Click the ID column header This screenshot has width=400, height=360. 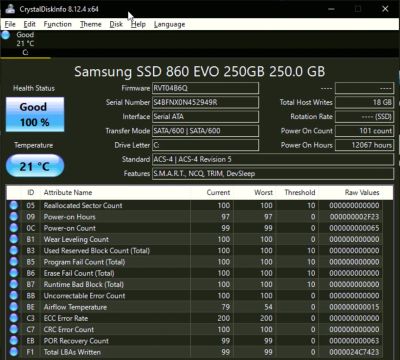(x=31, y=193)
